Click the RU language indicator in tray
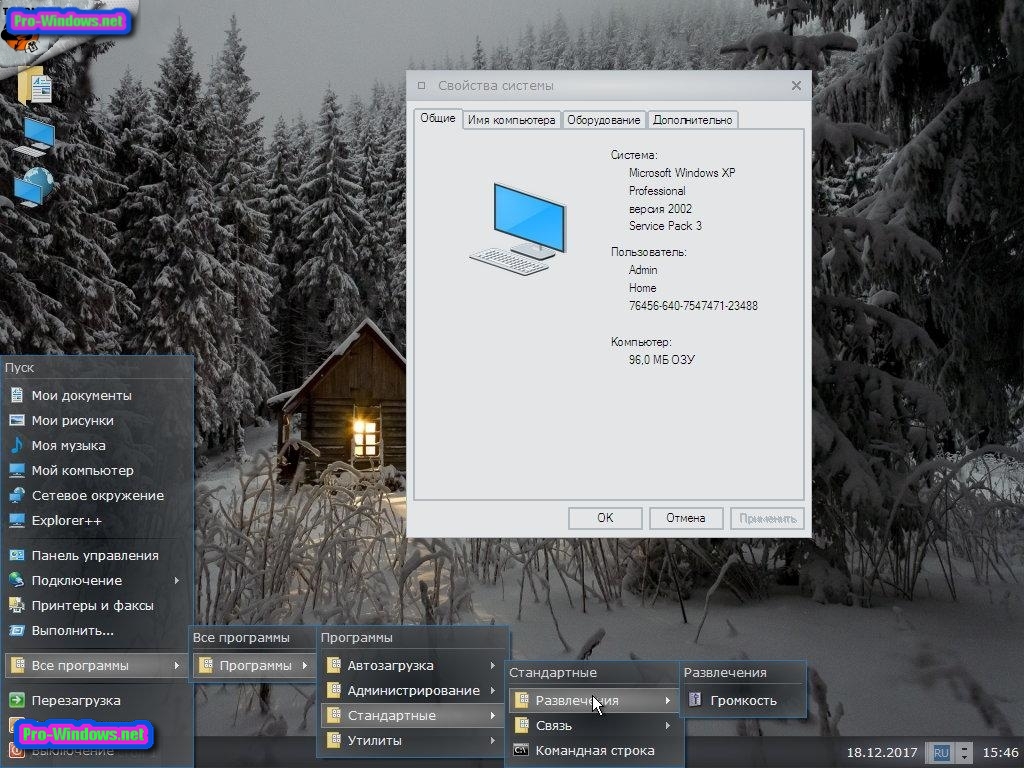This screenshot has width=1024, height=768. click(941, 752)
